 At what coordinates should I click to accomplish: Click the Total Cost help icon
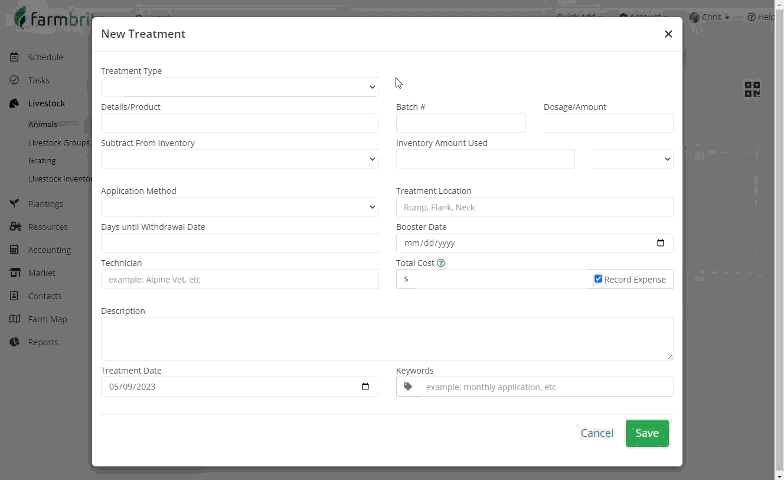(x=441, y=263)
